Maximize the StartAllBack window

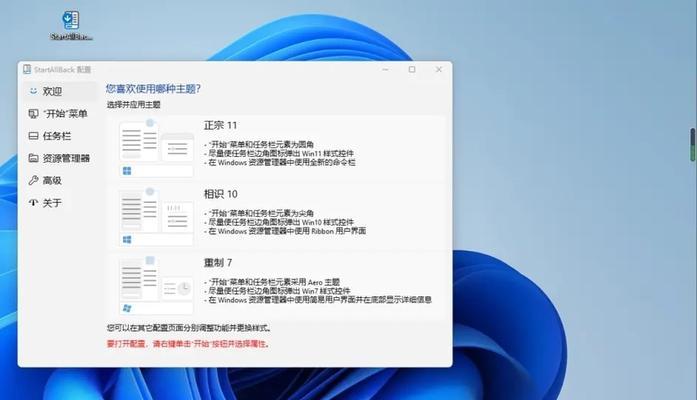click(x=412, y=69)
